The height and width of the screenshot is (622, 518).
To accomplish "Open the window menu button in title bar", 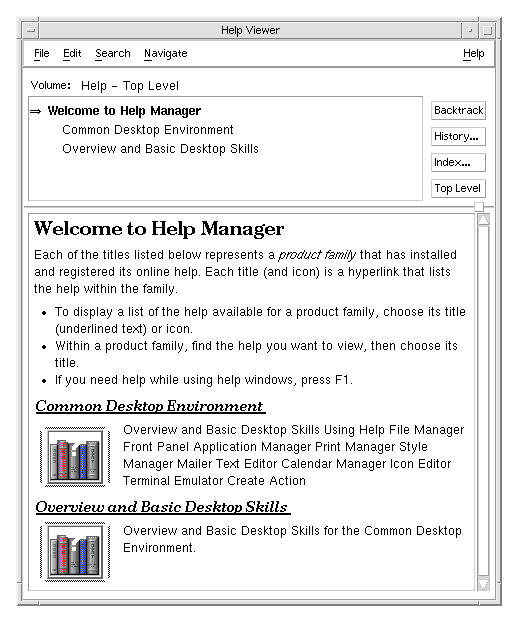I will click(x=31, y=31).
